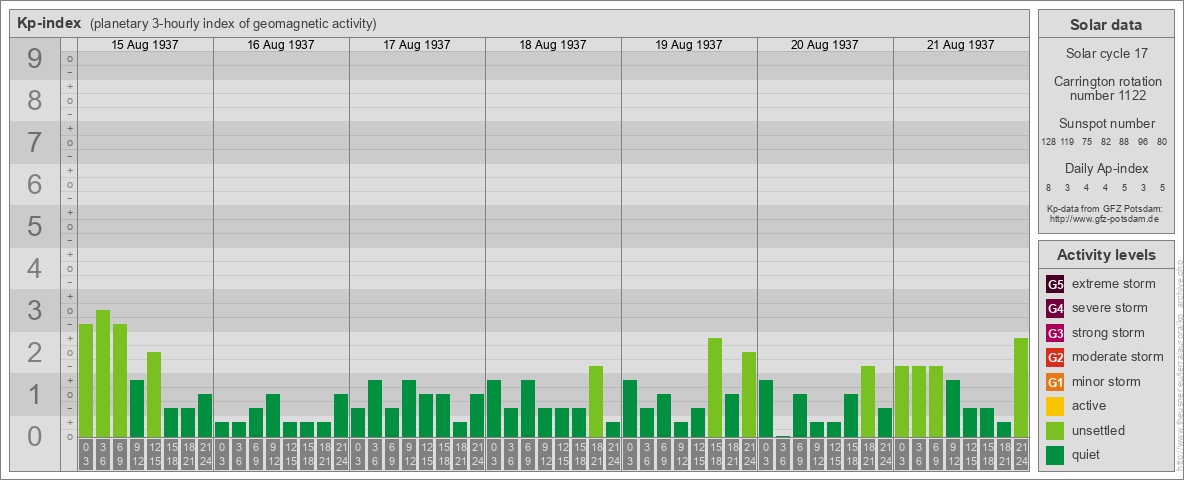Viewport: 1184px width, 480px height.
Task: Select the yellow 'active' legend swatch
Action: [x=1055, y=406]
